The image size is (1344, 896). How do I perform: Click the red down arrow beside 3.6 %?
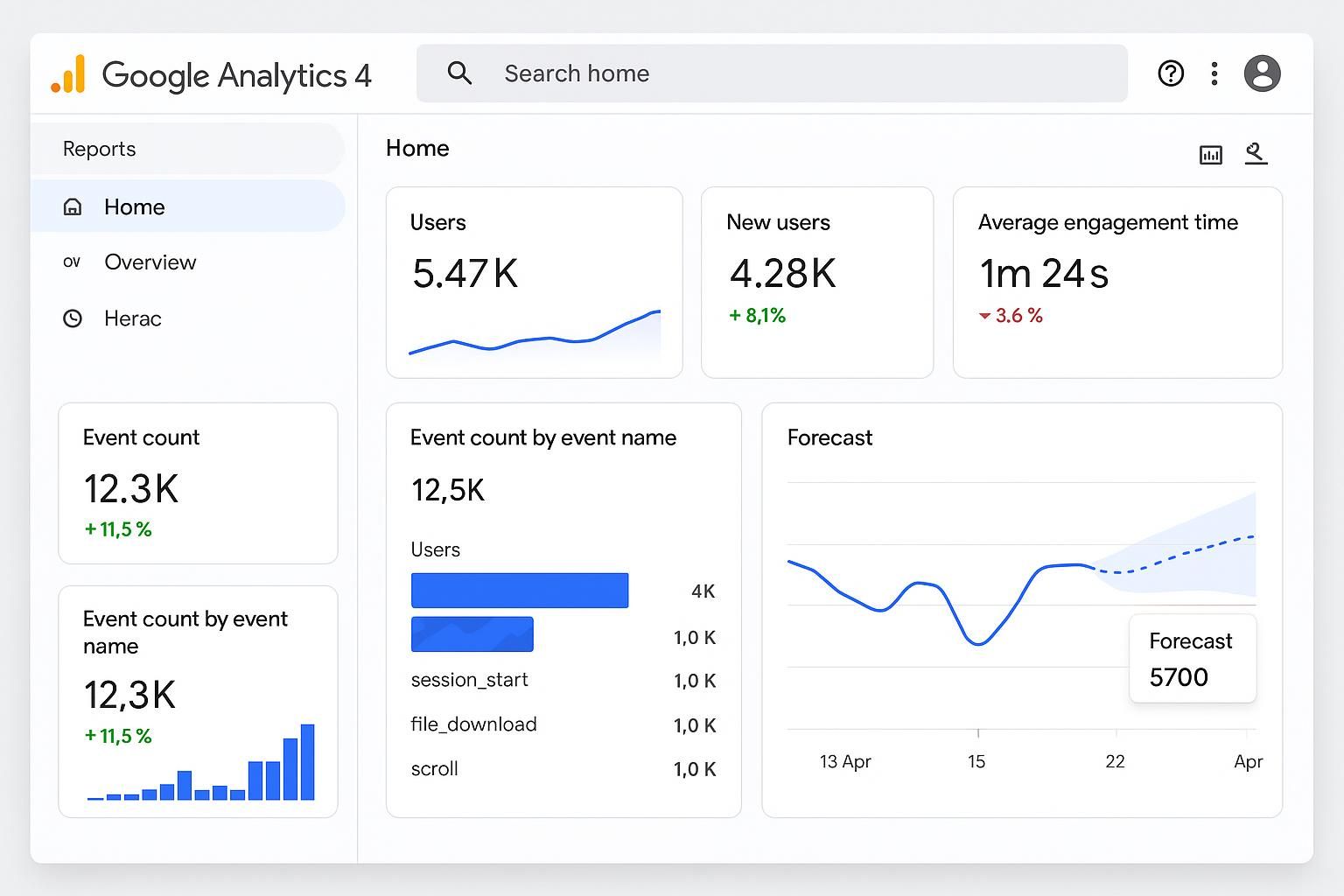click(x=984, y=316)
